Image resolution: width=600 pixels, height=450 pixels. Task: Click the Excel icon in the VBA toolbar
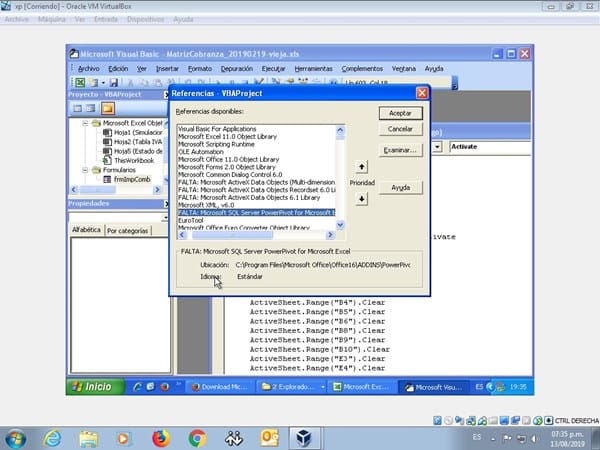coord(79,82)
